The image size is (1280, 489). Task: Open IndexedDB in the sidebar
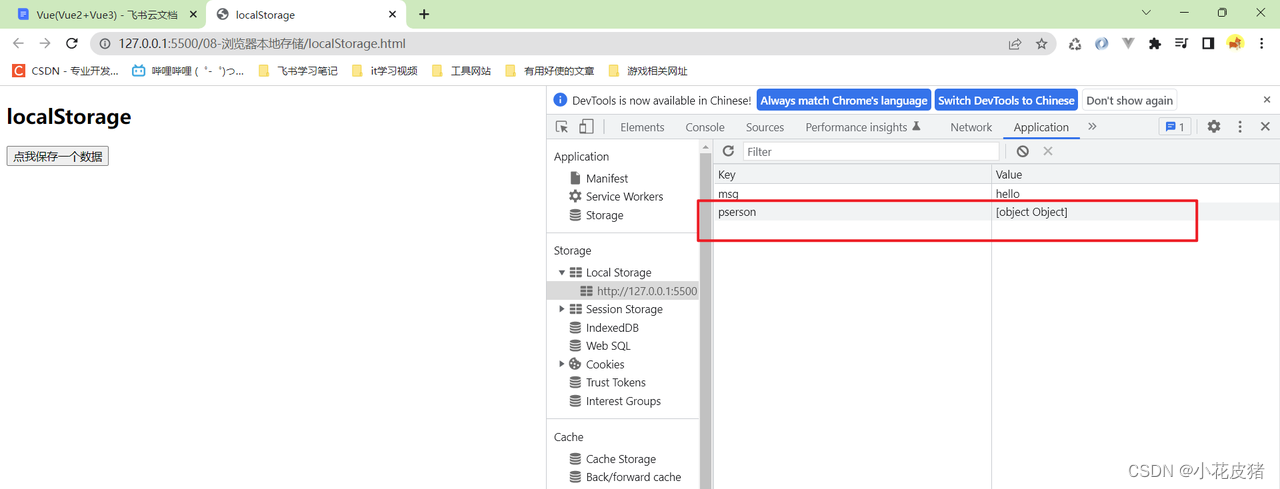coord(612,328)
